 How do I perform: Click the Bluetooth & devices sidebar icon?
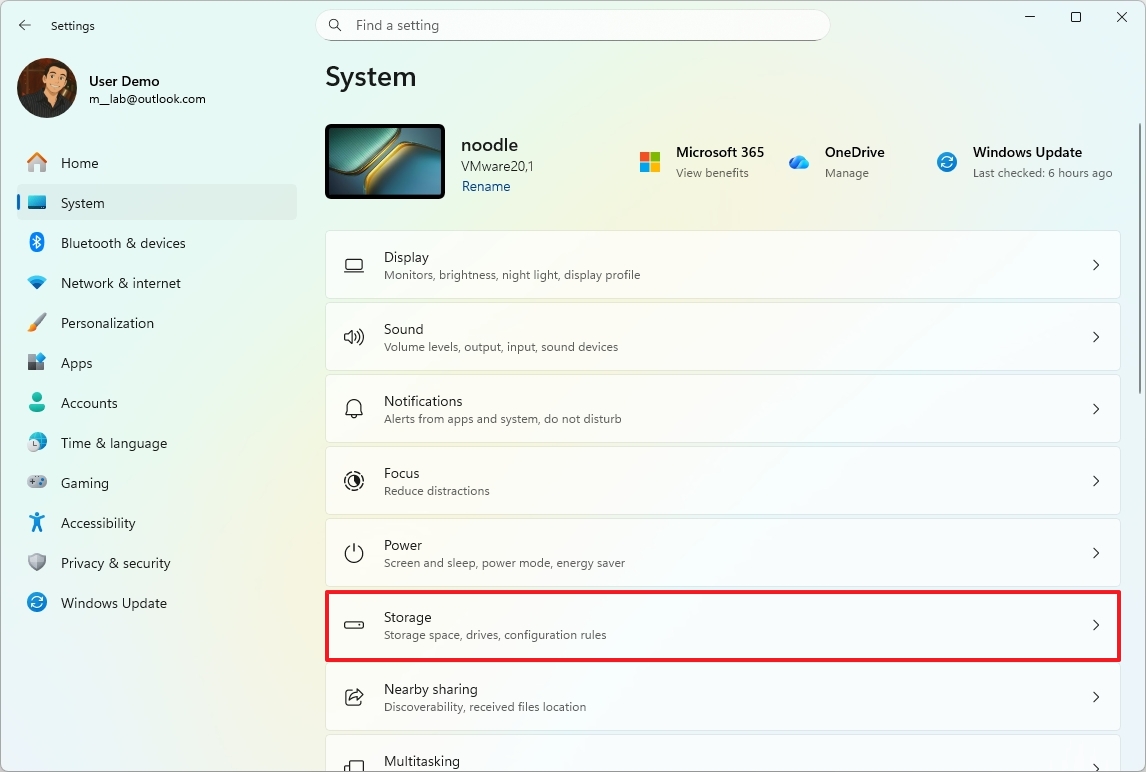point(36,242)
